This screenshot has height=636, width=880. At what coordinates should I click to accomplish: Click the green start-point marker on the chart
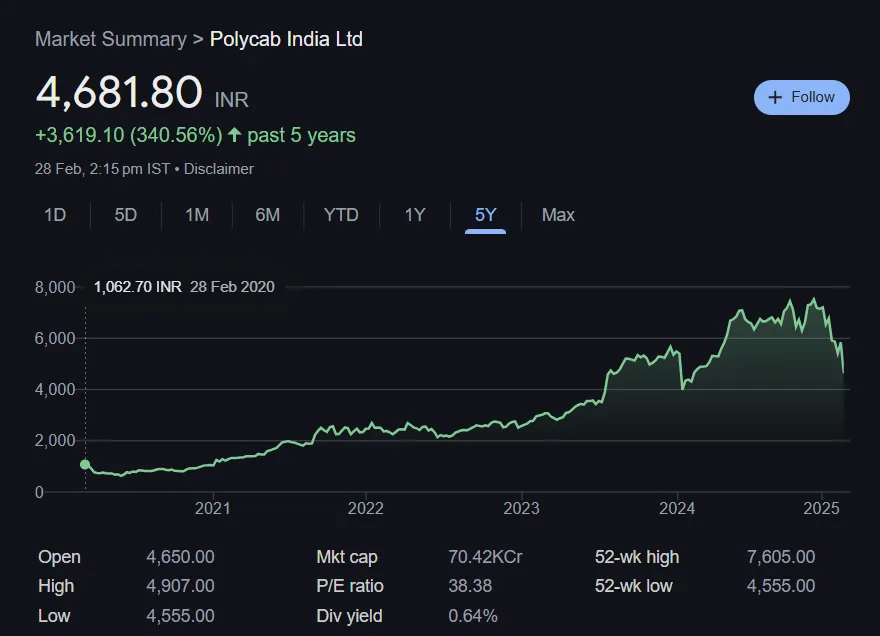(x=85, y=464)
